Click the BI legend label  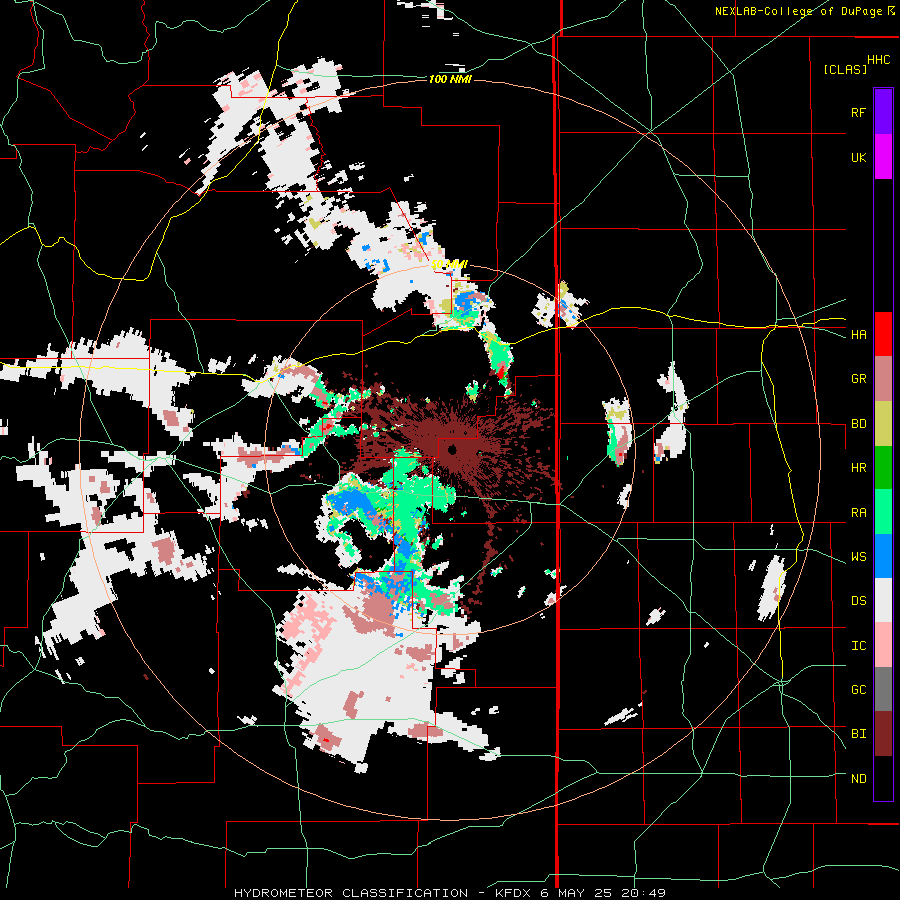pyautogui.click(x=858, y=734)
